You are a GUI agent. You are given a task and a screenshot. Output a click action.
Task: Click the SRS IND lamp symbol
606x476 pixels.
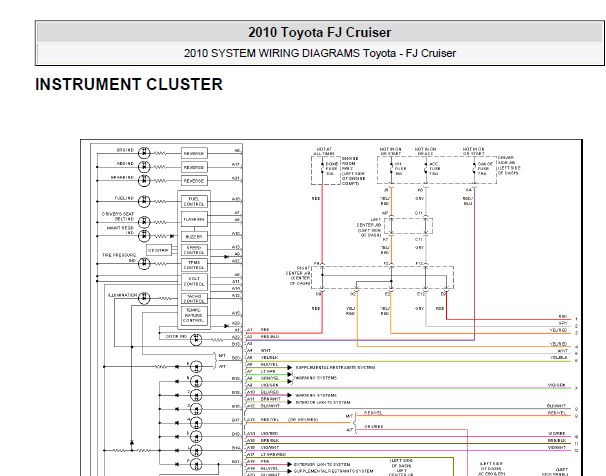(144, 153)
